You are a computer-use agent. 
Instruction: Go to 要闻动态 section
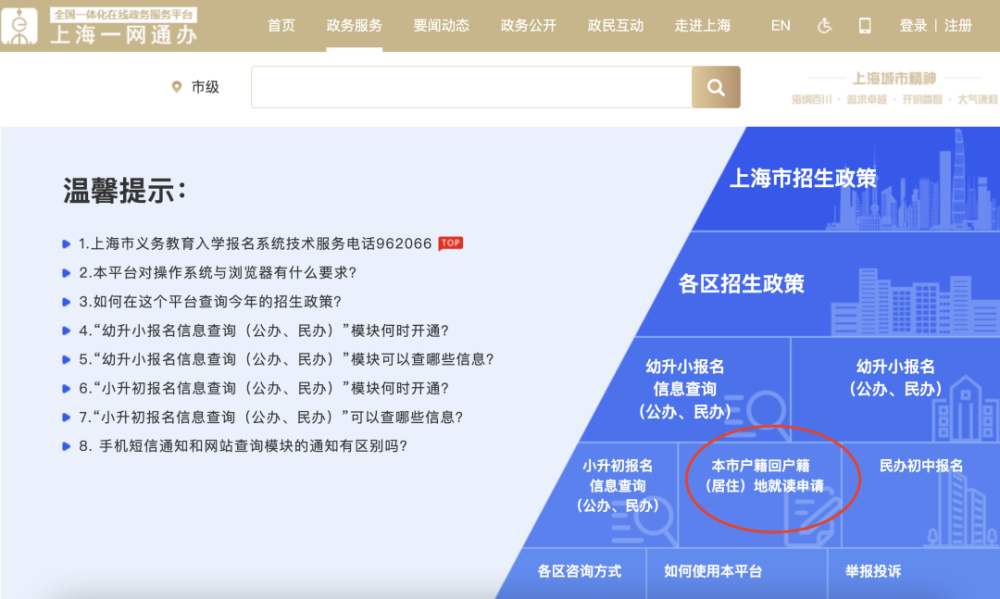click(441, 26)
